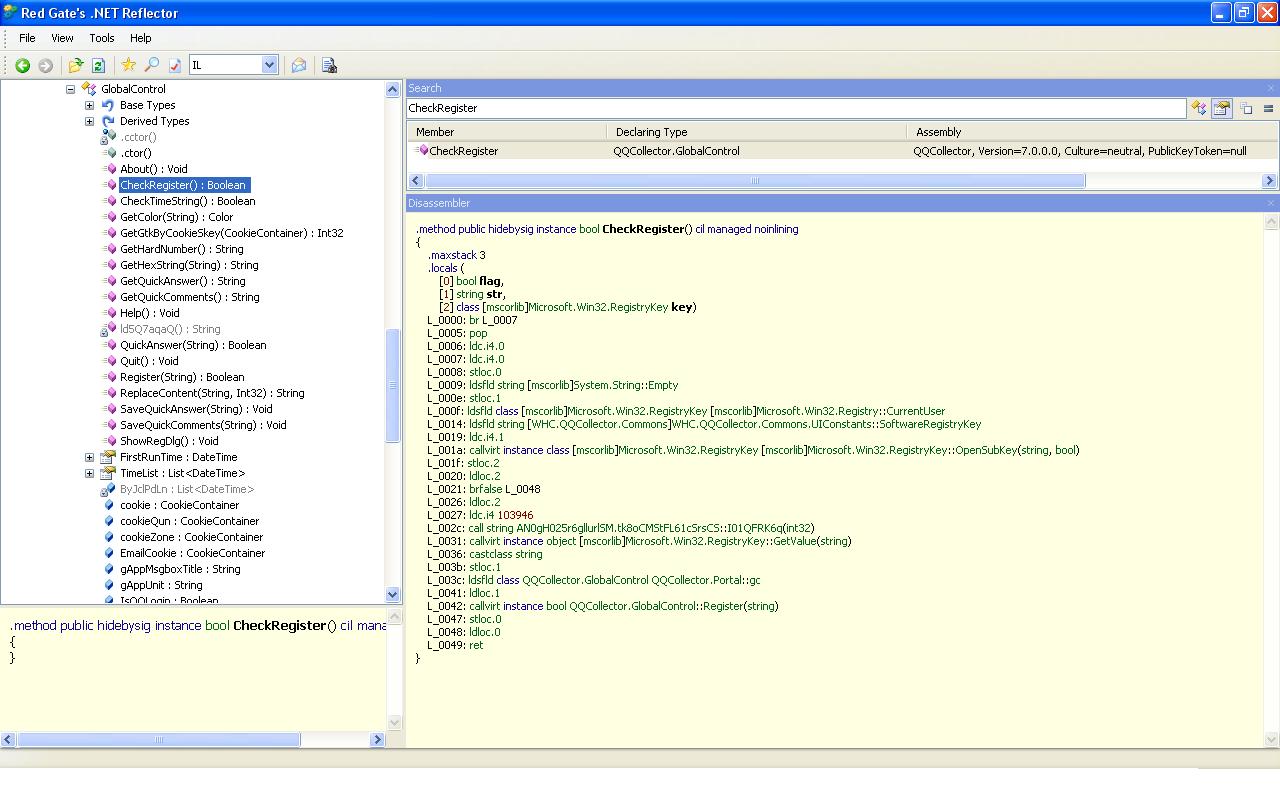Image resolution: width=1280 pixels, height=800 pixels.
Task: Expand the Base Types node
Action: (x=89, y=105)
